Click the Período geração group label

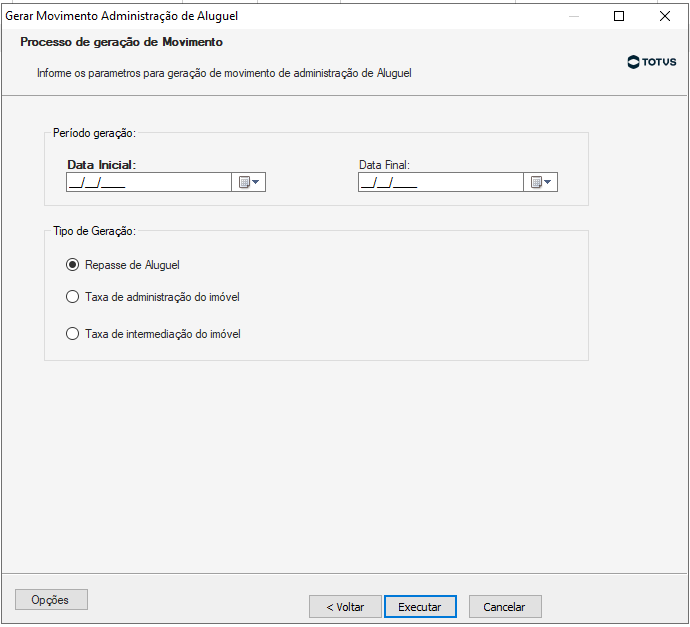pos(94,132)
